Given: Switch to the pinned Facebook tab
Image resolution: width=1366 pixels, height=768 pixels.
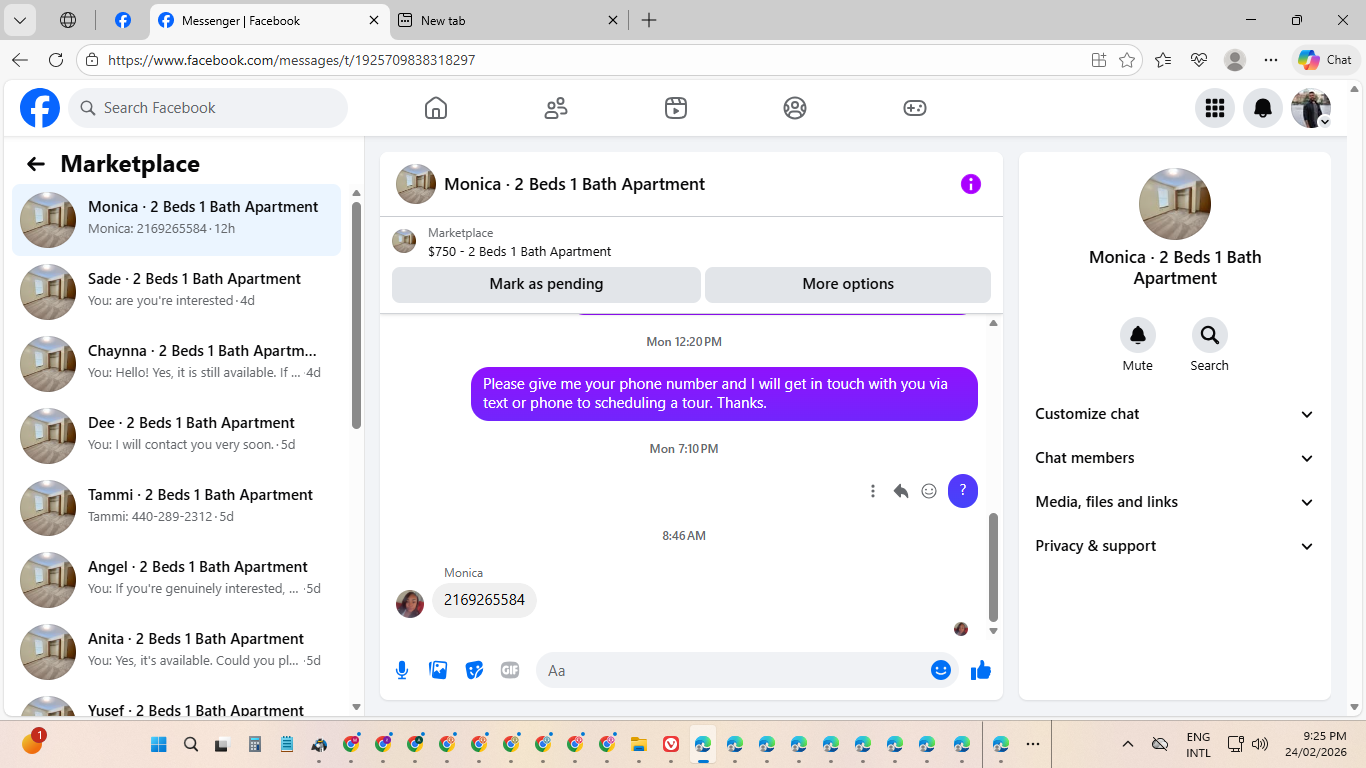Looking at the screenshot, I should [x=122, y=20].
